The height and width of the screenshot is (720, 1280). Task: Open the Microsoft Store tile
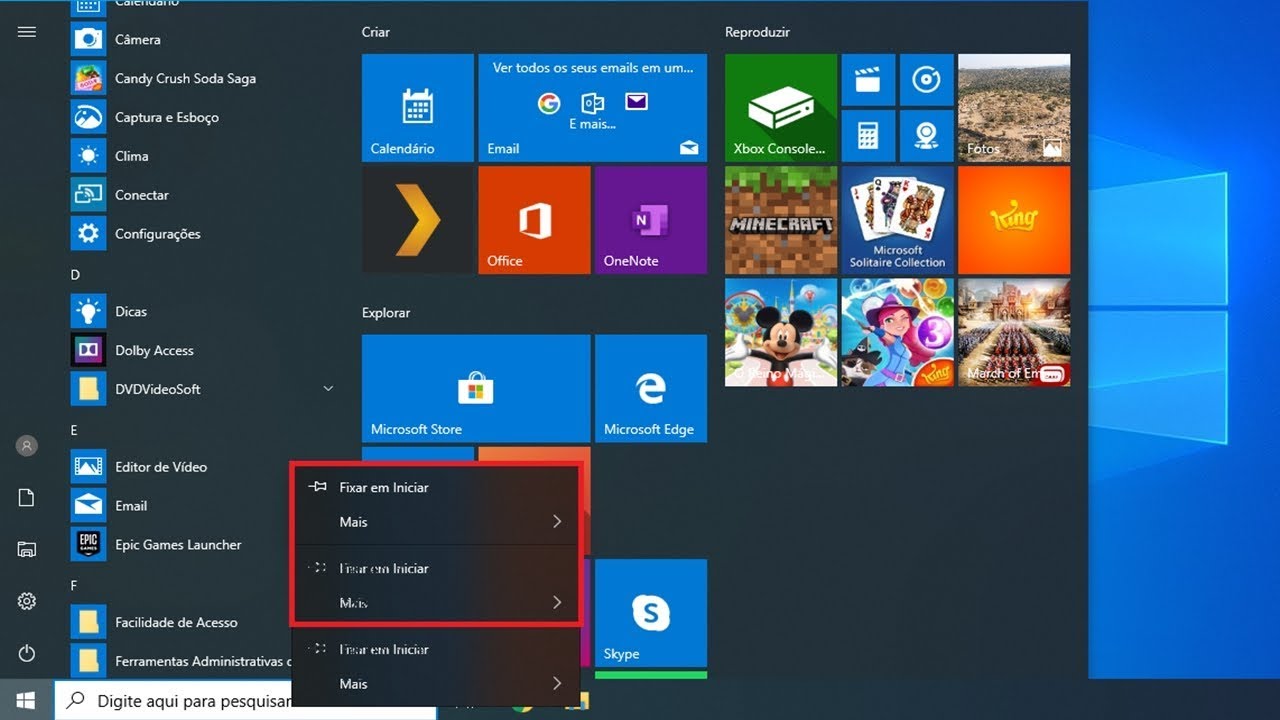(476, 389)
